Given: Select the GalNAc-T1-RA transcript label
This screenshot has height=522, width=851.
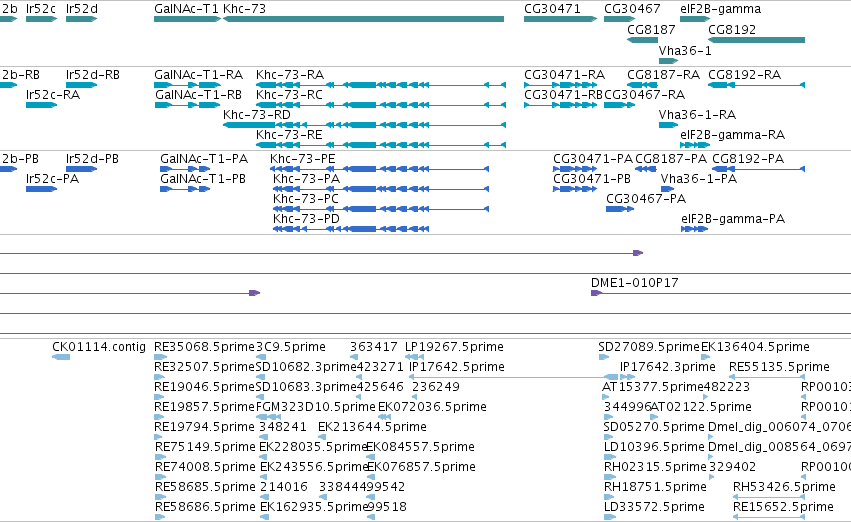Looking at the screenshot, I should pos(199,74).
